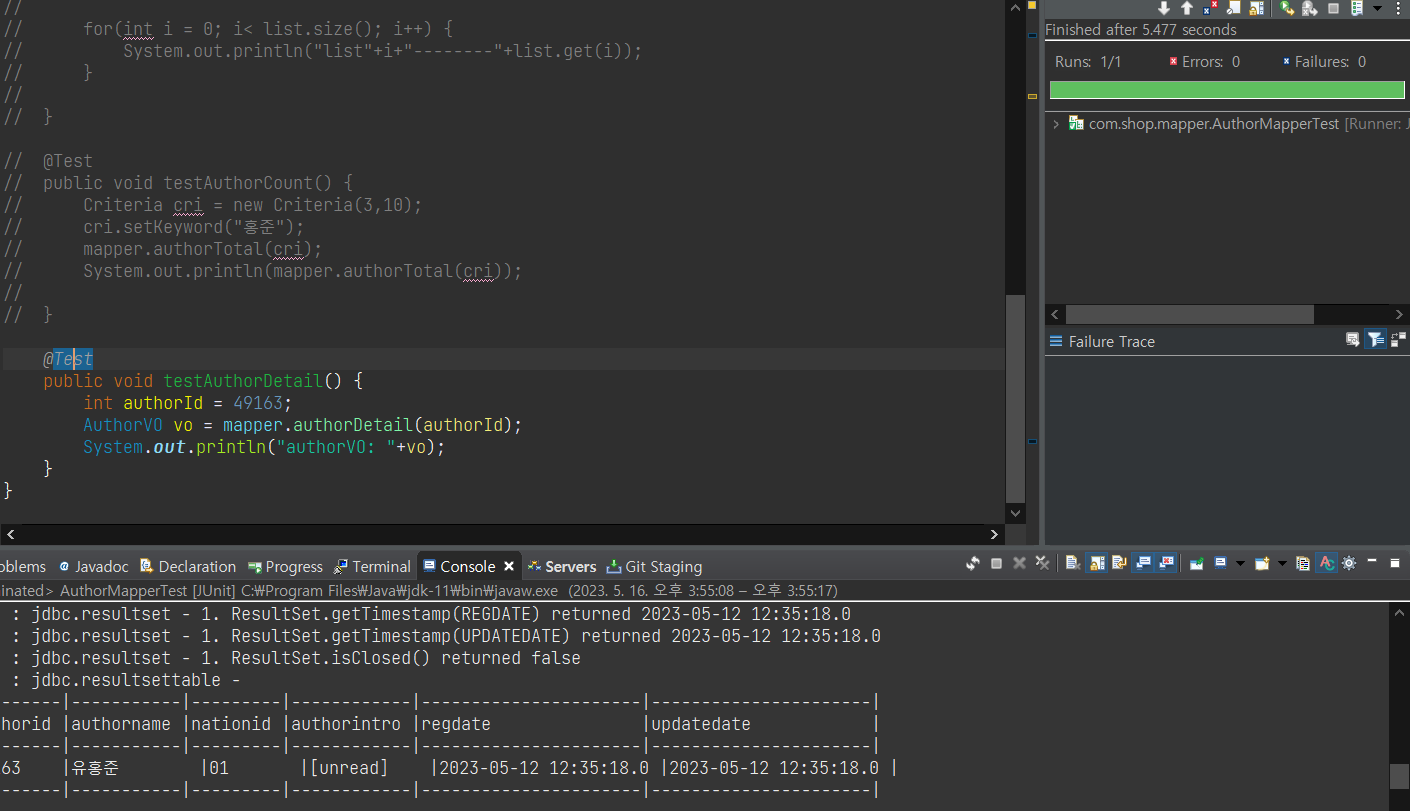Viewport: 1410px width, 811px height.
Task: Toggle show console when standard out changes
Action: pos(1143,563)
